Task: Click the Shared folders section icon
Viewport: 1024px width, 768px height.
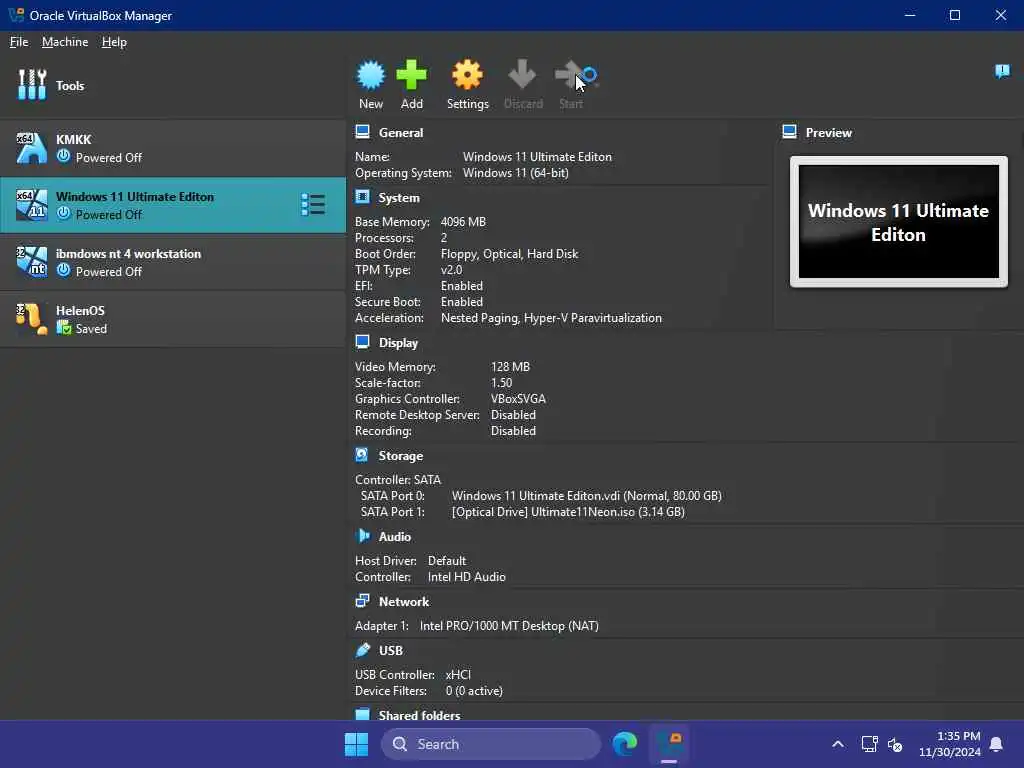Action: 362,714
